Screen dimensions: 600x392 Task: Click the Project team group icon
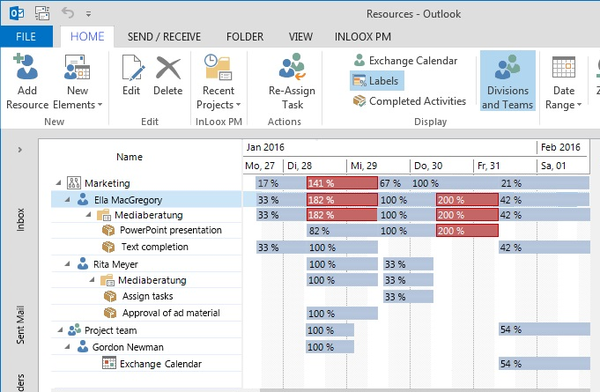click(74, 330)
